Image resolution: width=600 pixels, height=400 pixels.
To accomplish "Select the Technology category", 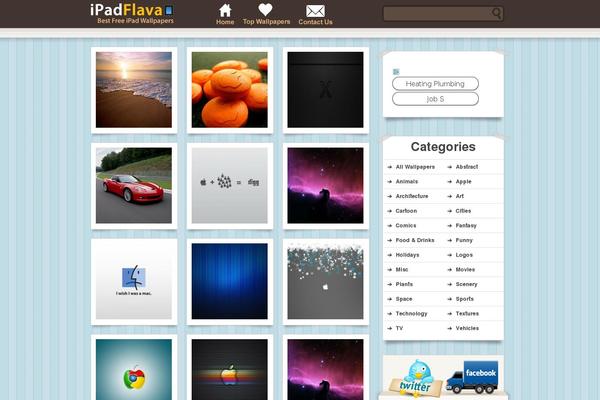I will [x=411, y=313].
